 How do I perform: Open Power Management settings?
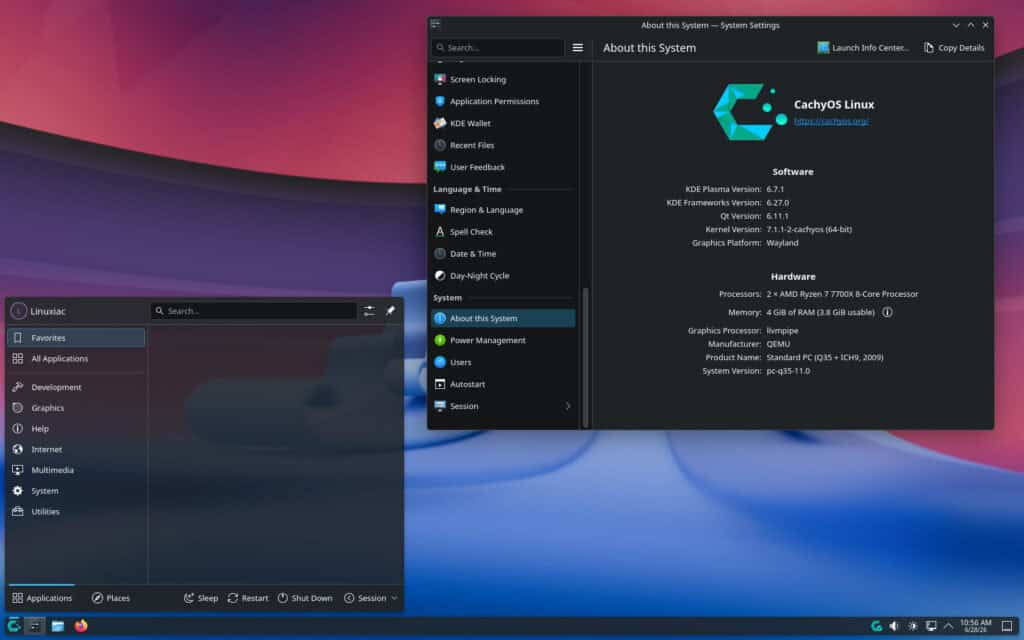pyautogui.click(x=503, y=340)
